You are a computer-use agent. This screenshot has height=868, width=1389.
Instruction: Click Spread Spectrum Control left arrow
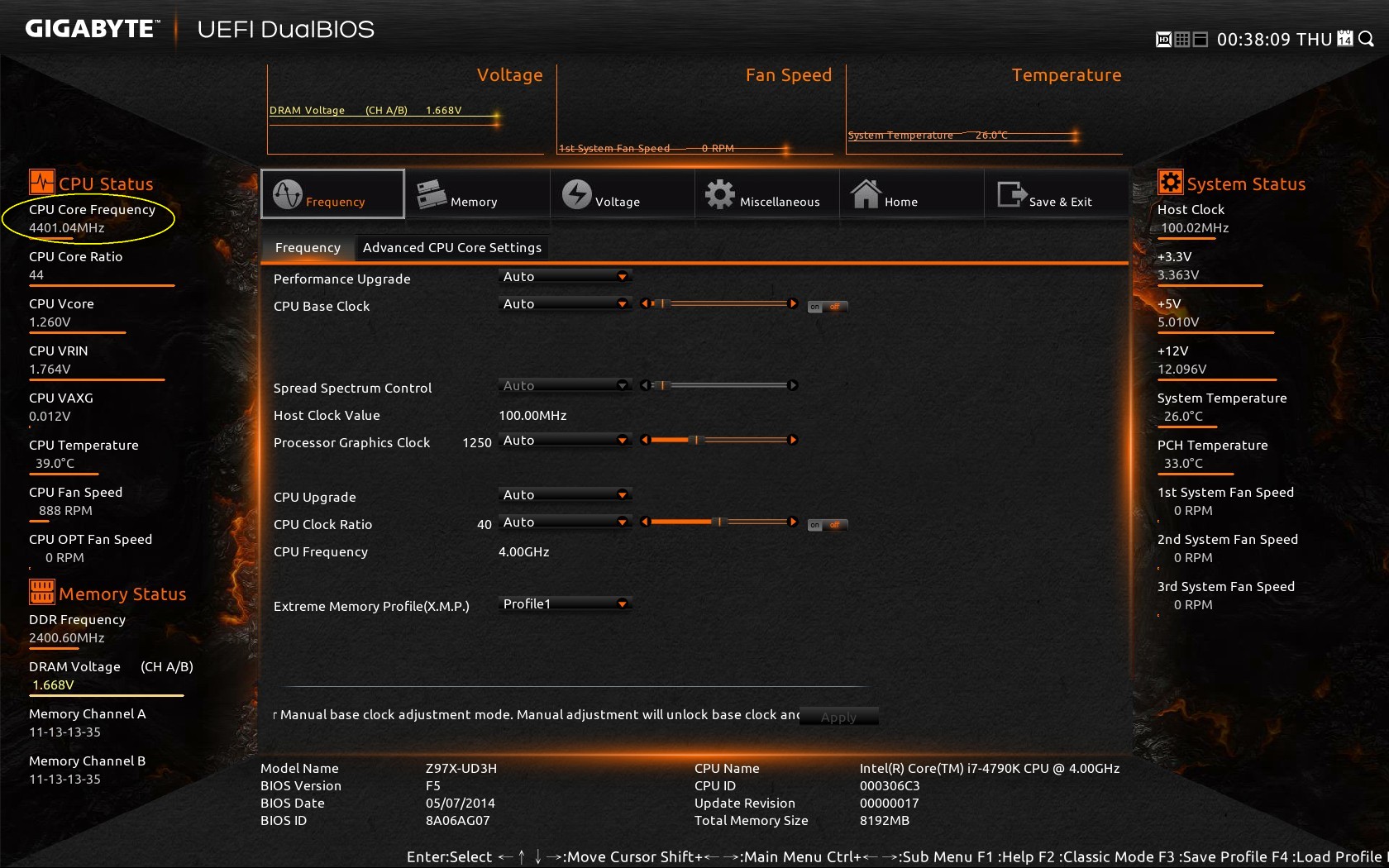[644, 385]
